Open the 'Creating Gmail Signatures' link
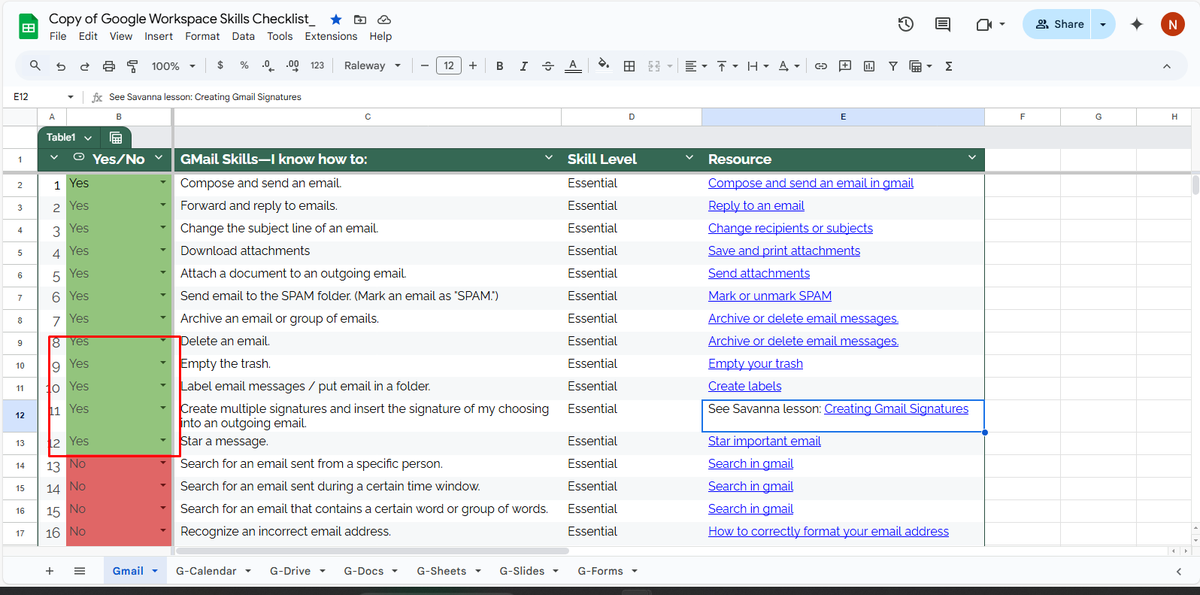Screen dimensions: 1200x595 896,409
